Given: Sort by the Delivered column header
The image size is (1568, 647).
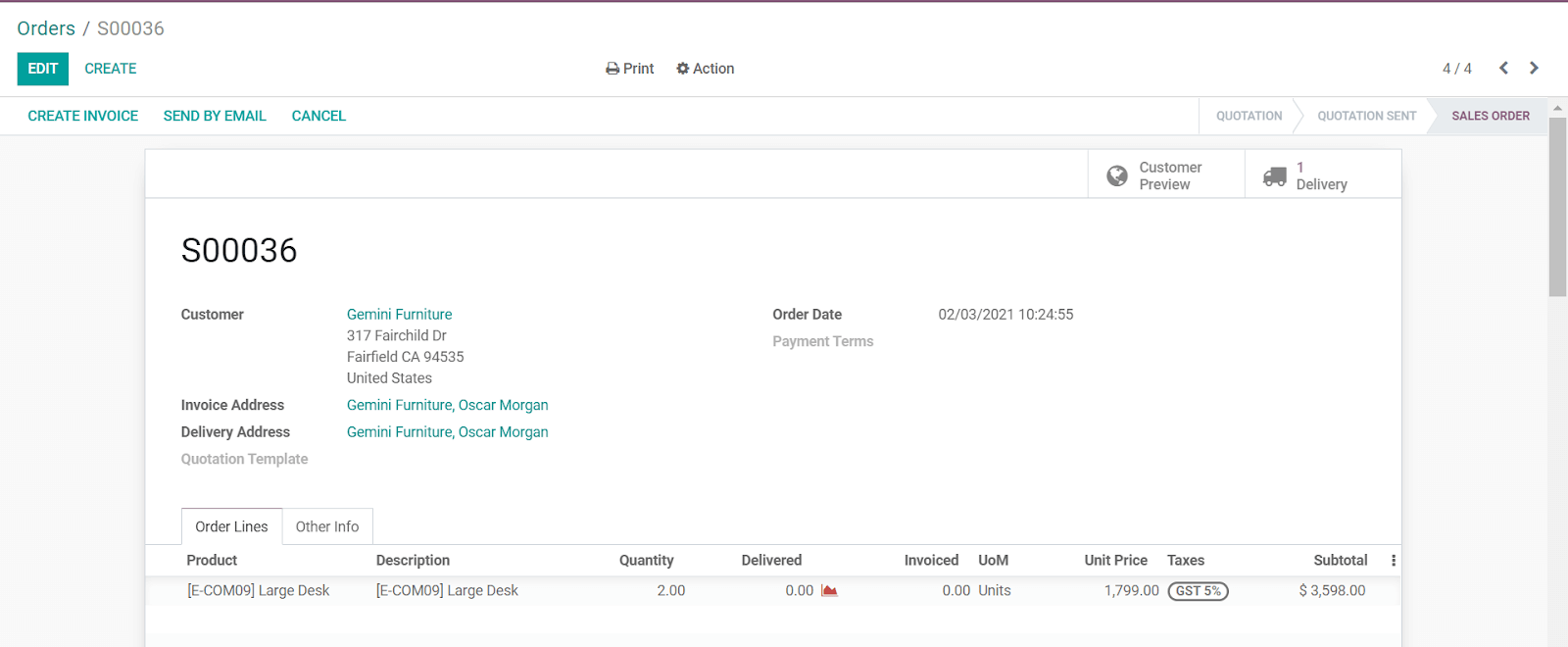Looking at the screenshot, I should [771, 561].
